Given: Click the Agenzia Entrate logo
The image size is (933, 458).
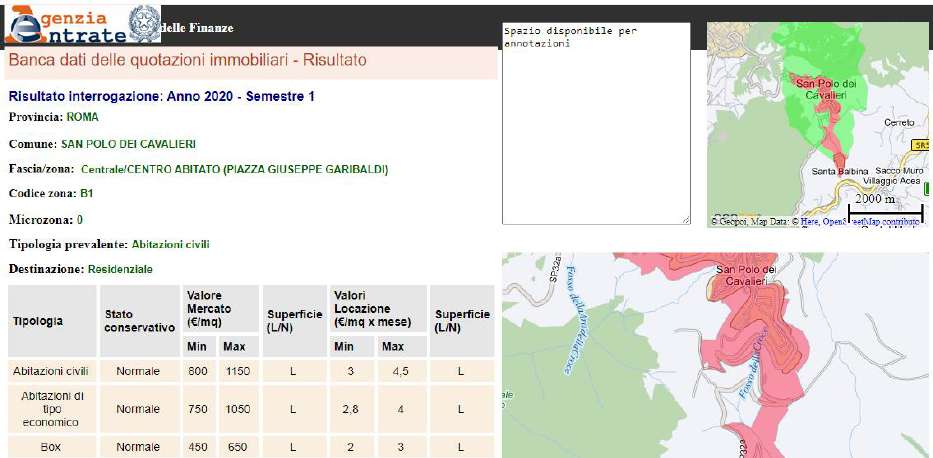Looking at the screenshot, I should [x=66, y=24].
